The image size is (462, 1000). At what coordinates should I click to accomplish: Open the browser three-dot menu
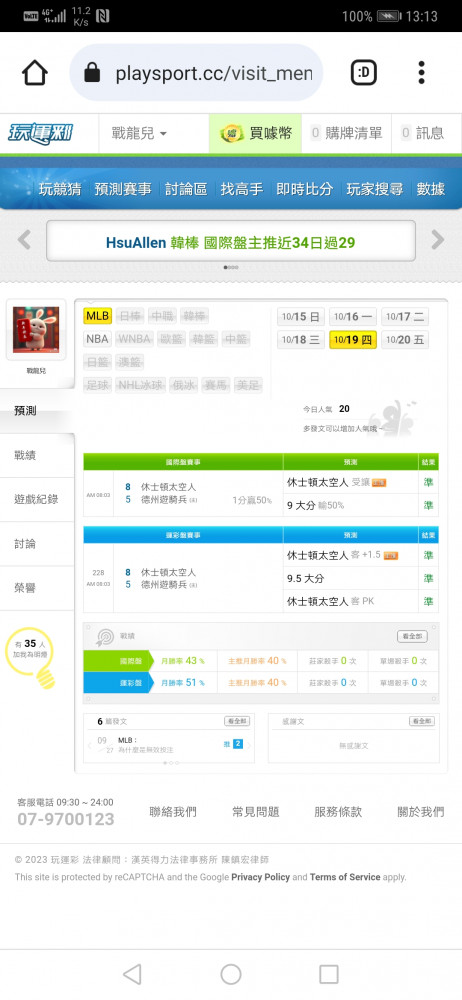coord(421,73)
